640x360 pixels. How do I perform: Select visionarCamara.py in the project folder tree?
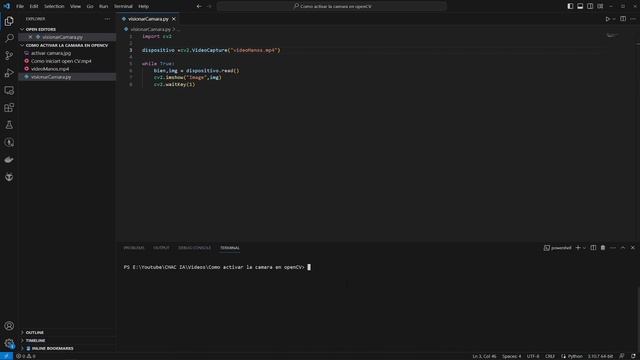[x=51, y=77]
